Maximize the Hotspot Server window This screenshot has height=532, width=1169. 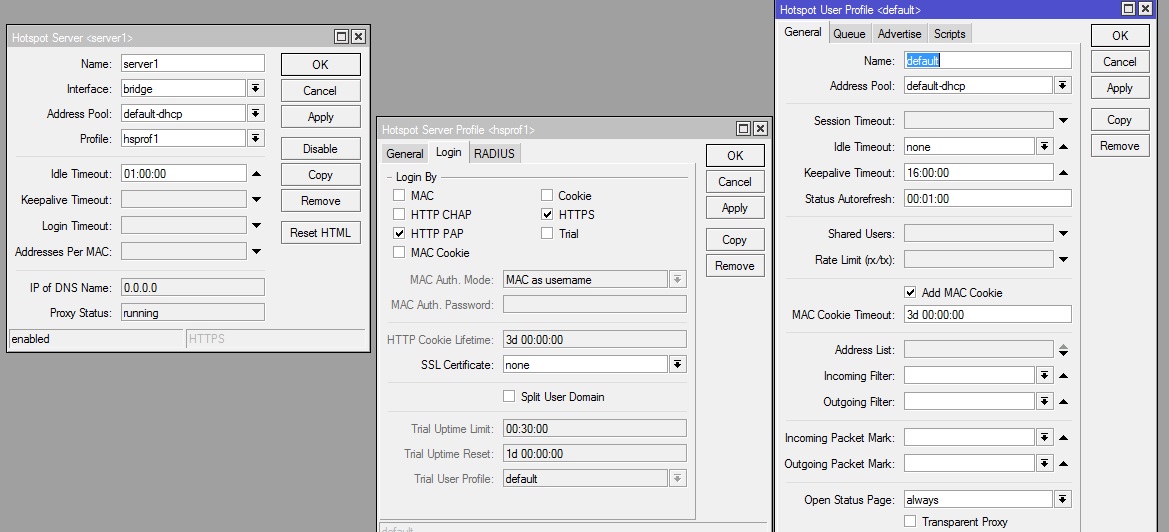coord(341,37)
